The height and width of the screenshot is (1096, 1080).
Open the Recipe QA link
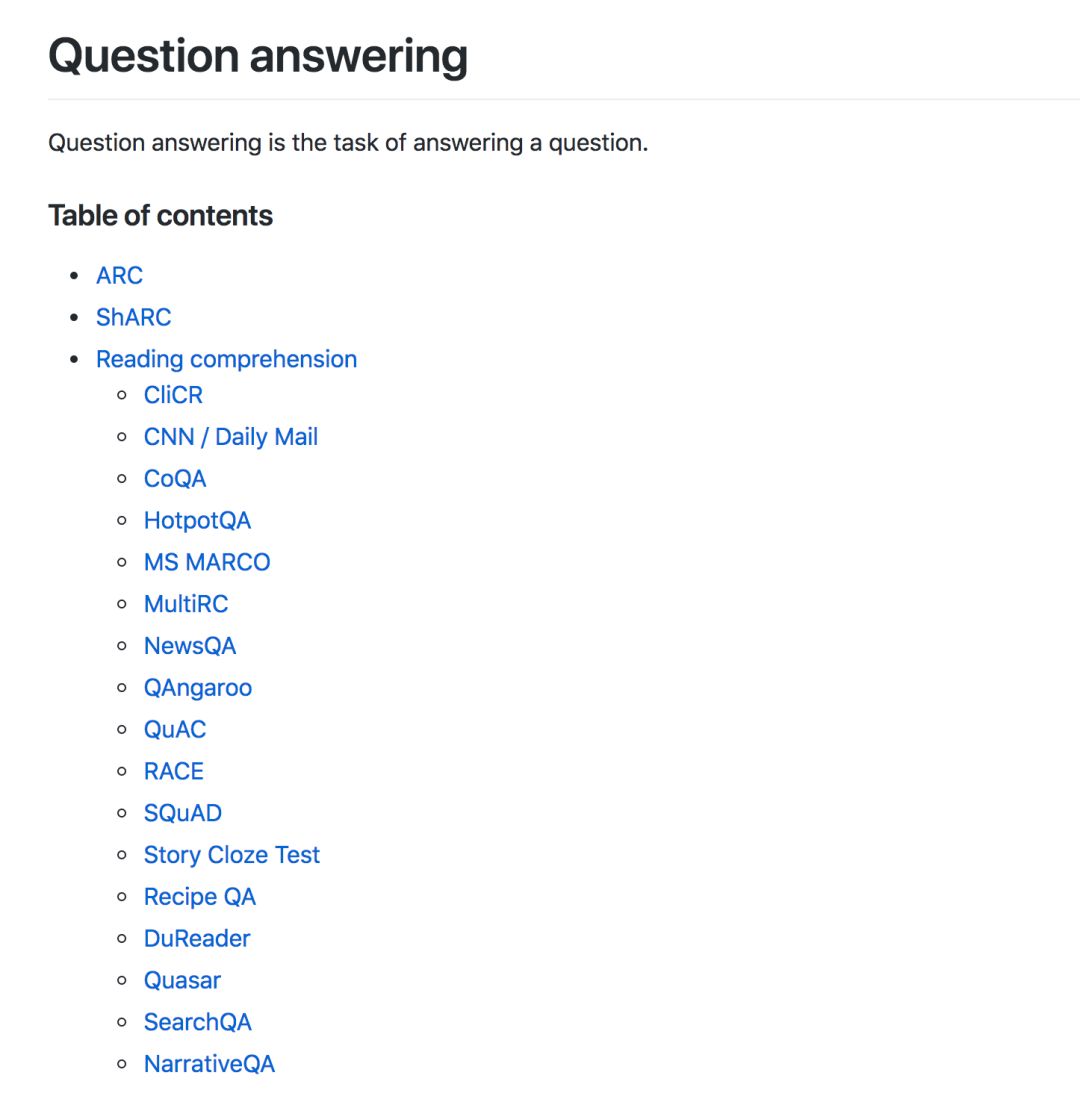click(x=200, y=897)
